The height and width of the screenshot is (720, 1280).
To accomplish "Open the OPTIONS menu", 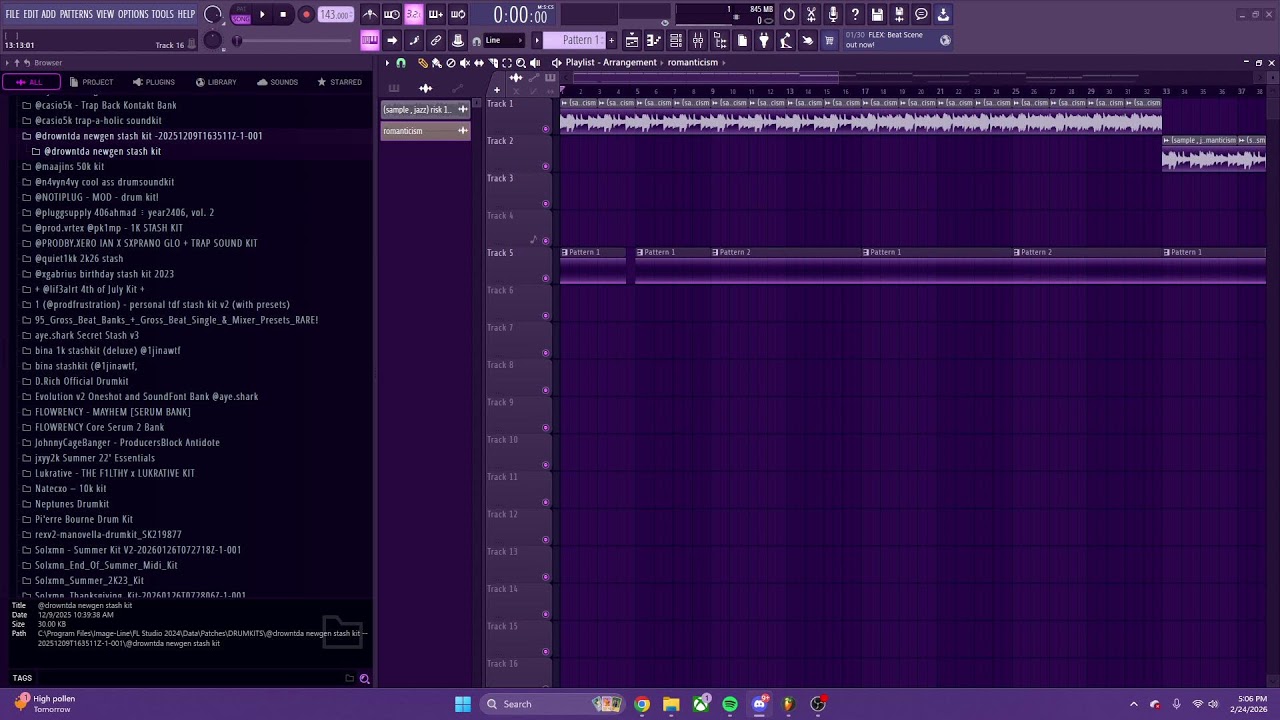I will (x=133, y=15).
